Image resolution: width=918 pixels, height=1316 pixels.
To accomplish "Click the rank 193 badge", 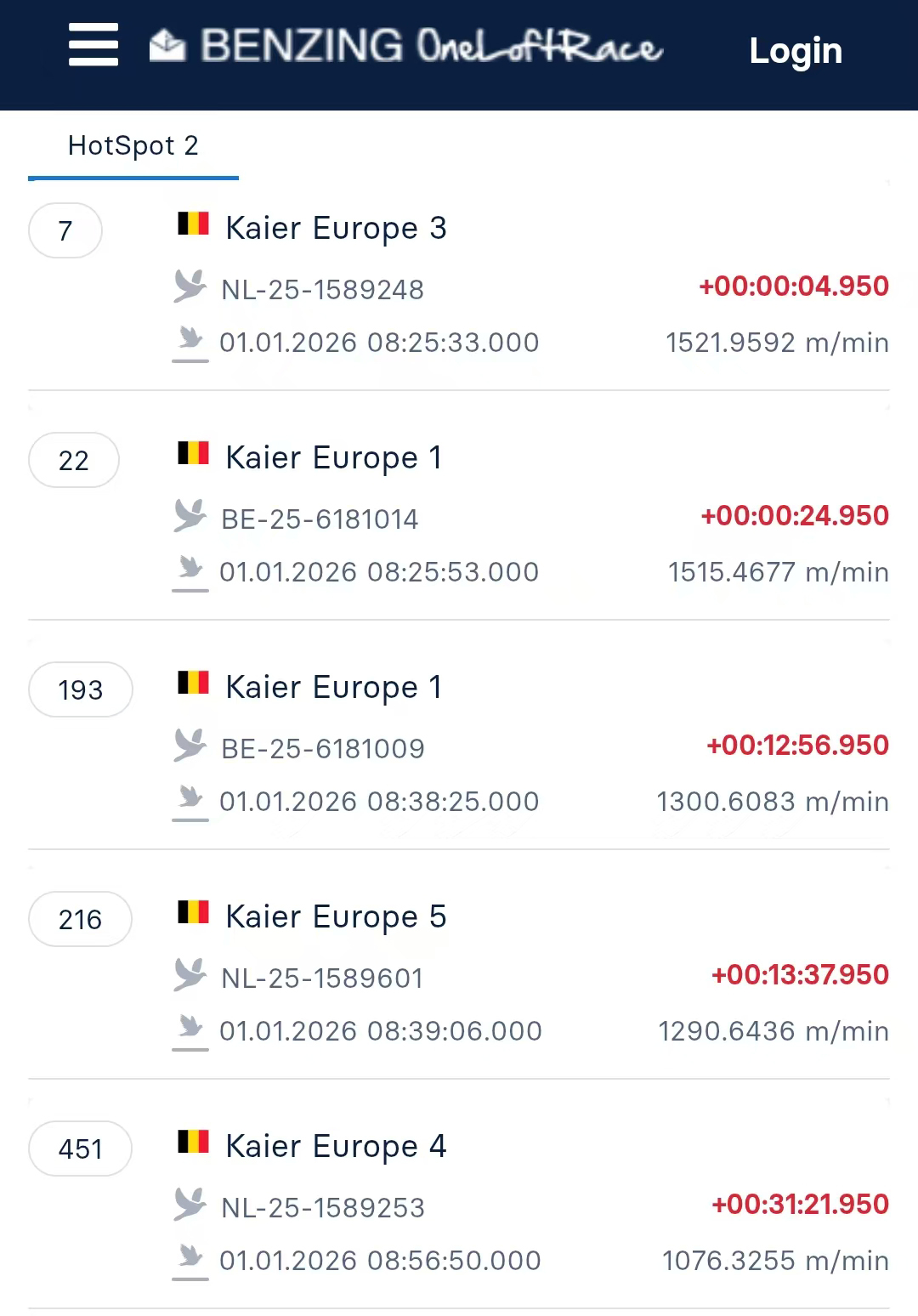I will (x=81, y=689).
